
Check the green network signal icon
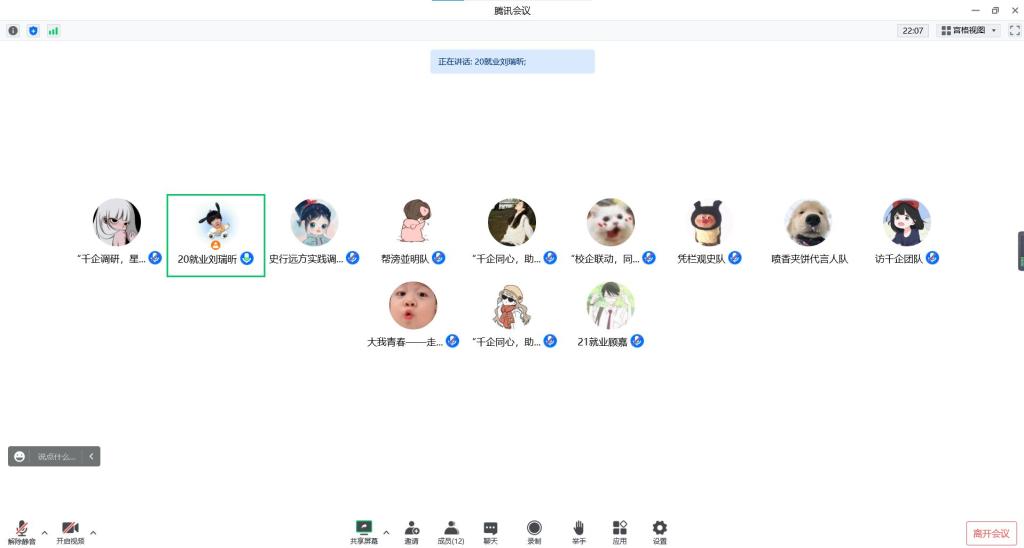coord(54,31)
